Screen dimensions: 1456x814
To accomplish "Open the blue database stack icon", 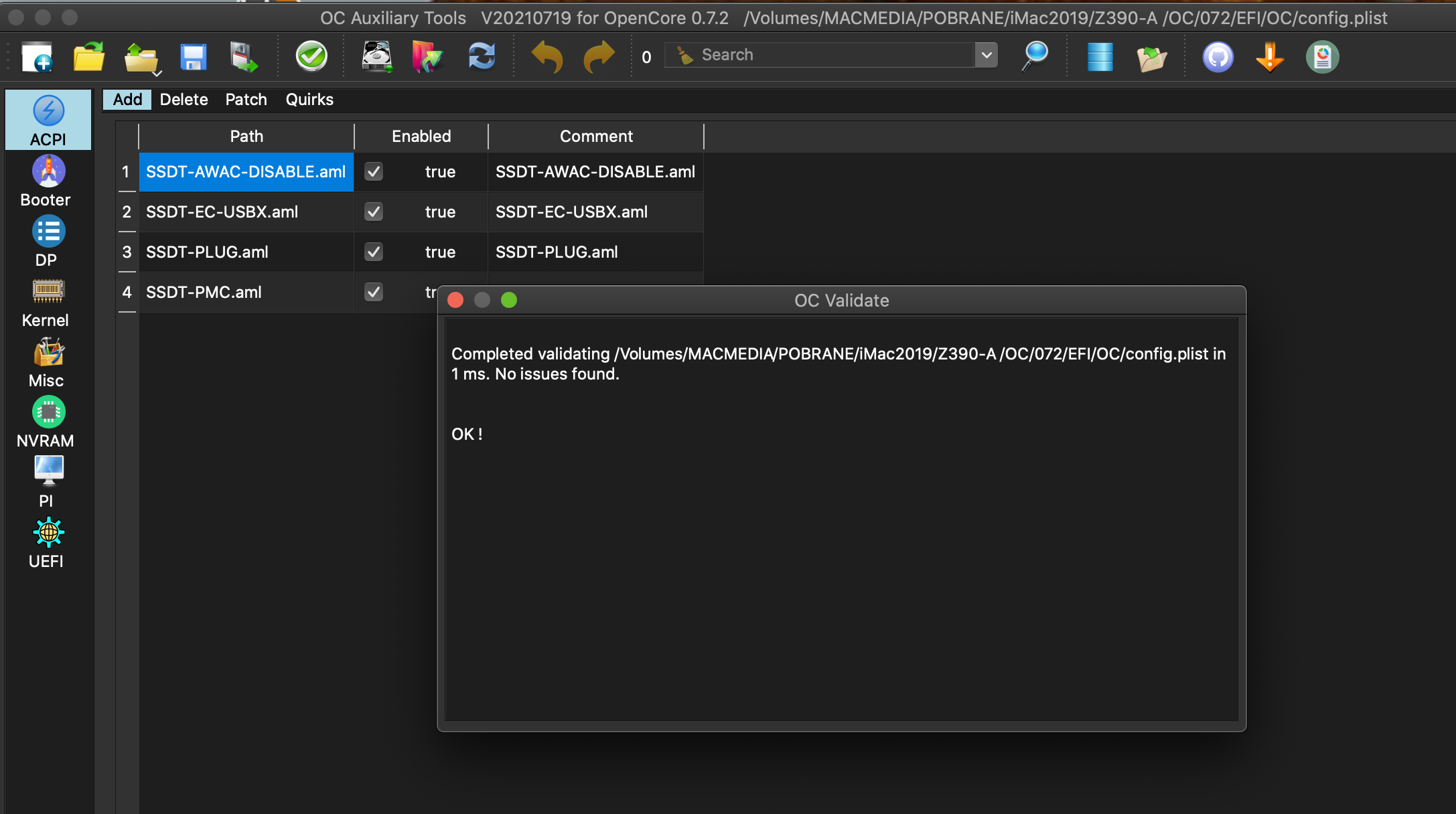I will (1100, 57).
